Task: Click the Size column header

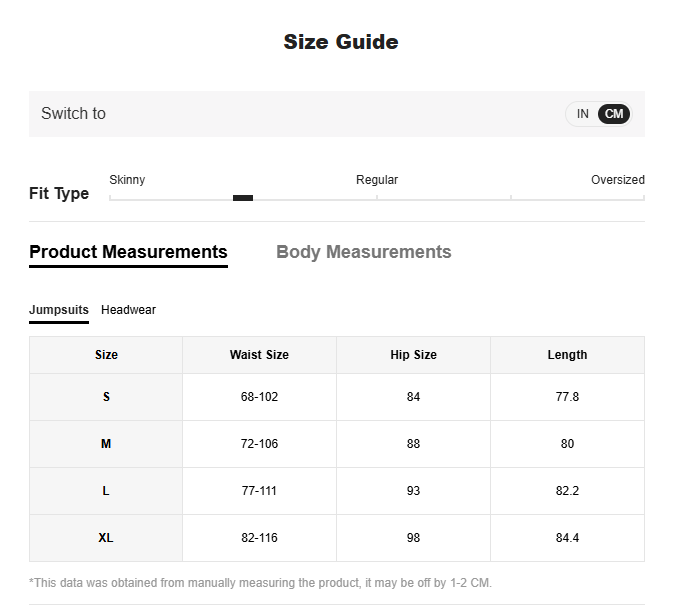Action: 106,355
